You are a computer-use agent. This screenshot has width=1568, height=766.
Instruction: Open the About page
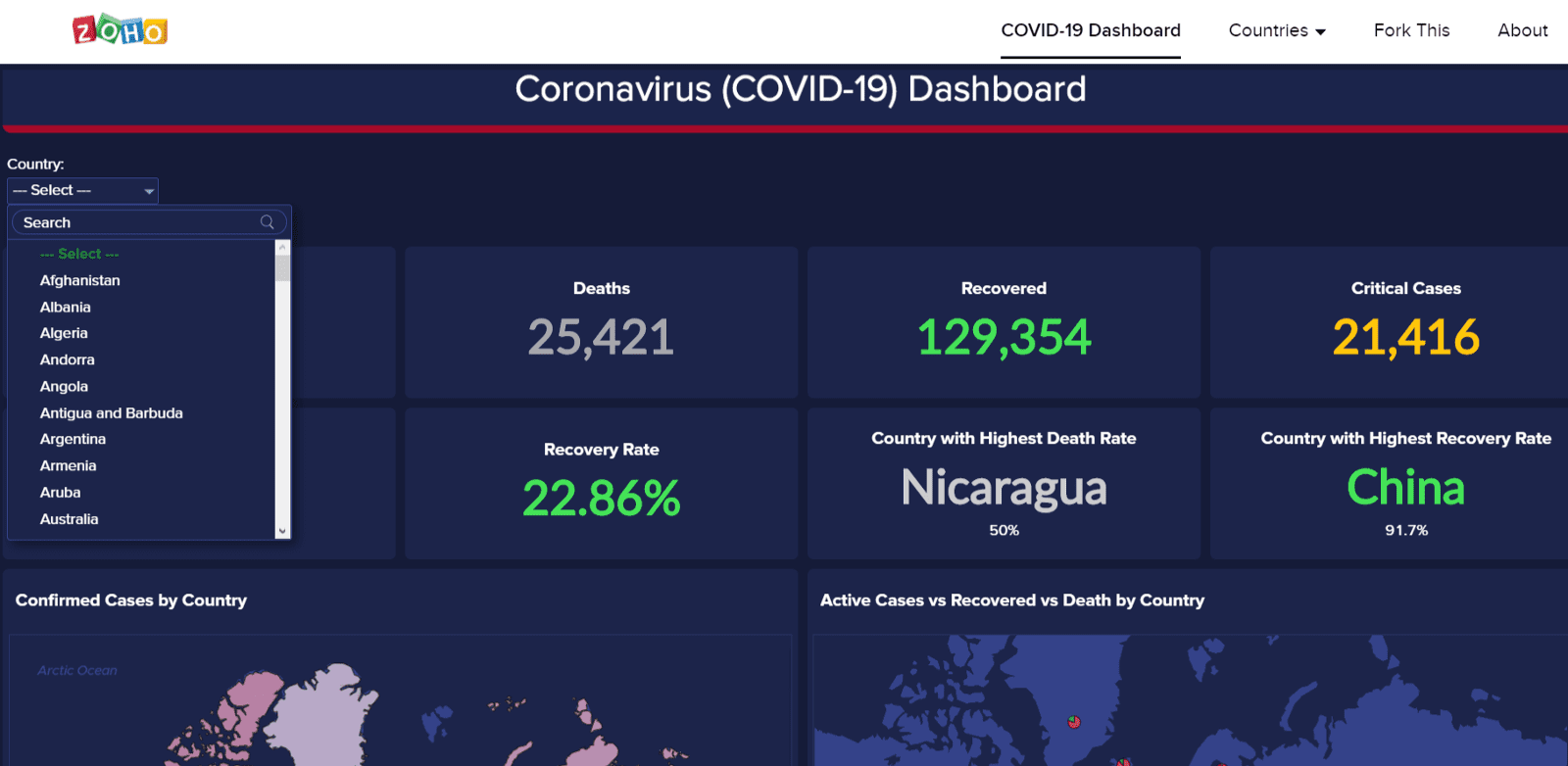pos(1522,30)
